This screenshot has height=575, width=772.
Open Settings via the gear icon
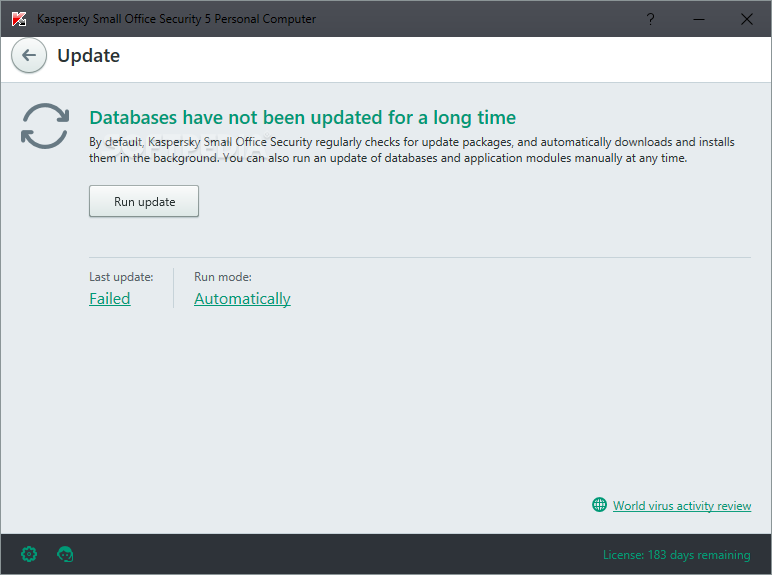click(x=29, y=554)
